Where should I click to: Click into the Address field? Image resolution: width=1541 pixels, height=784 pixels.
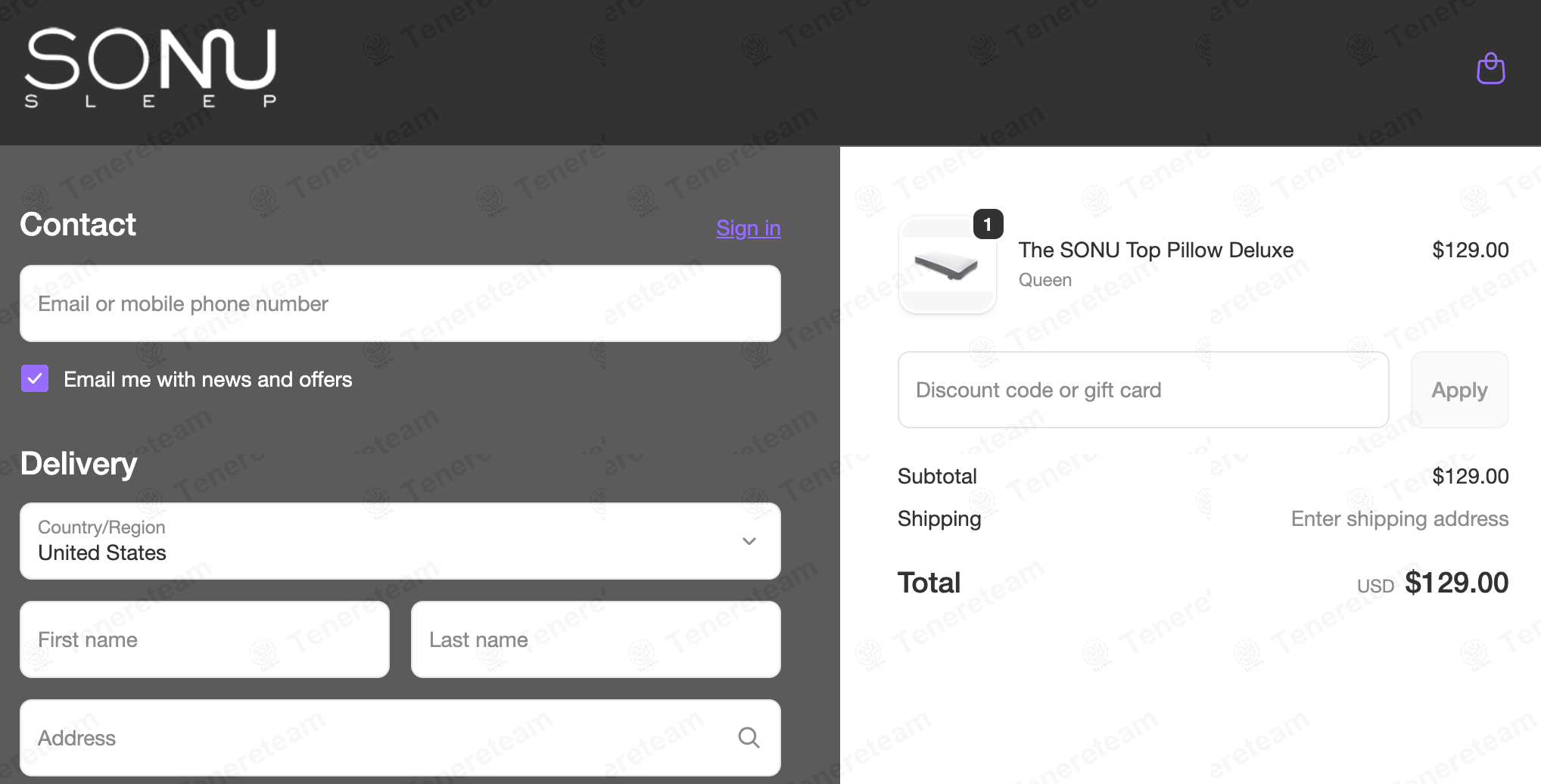click(x=400, y=738)
